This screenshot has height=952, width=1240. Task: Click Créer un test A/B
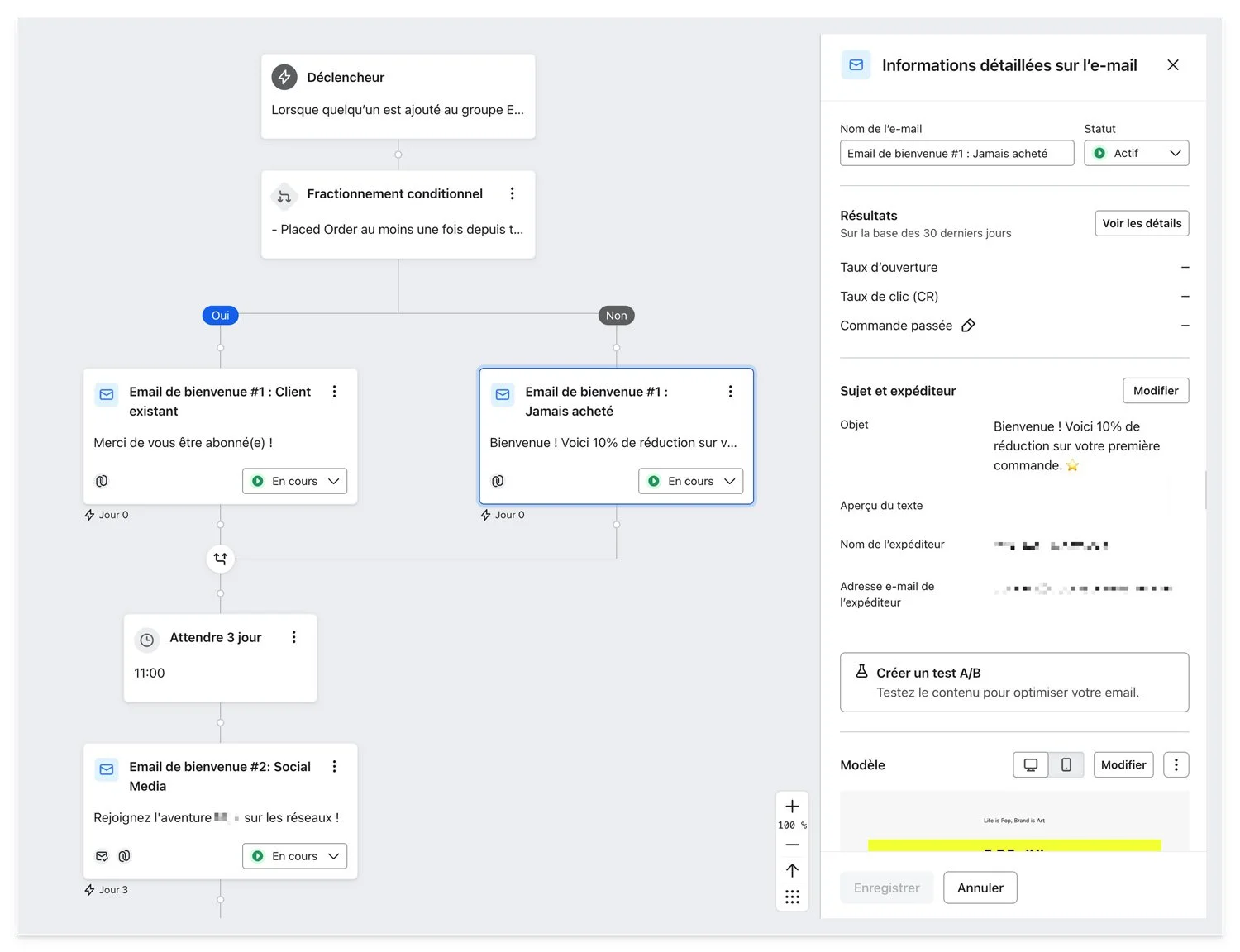coord(1014,683)
